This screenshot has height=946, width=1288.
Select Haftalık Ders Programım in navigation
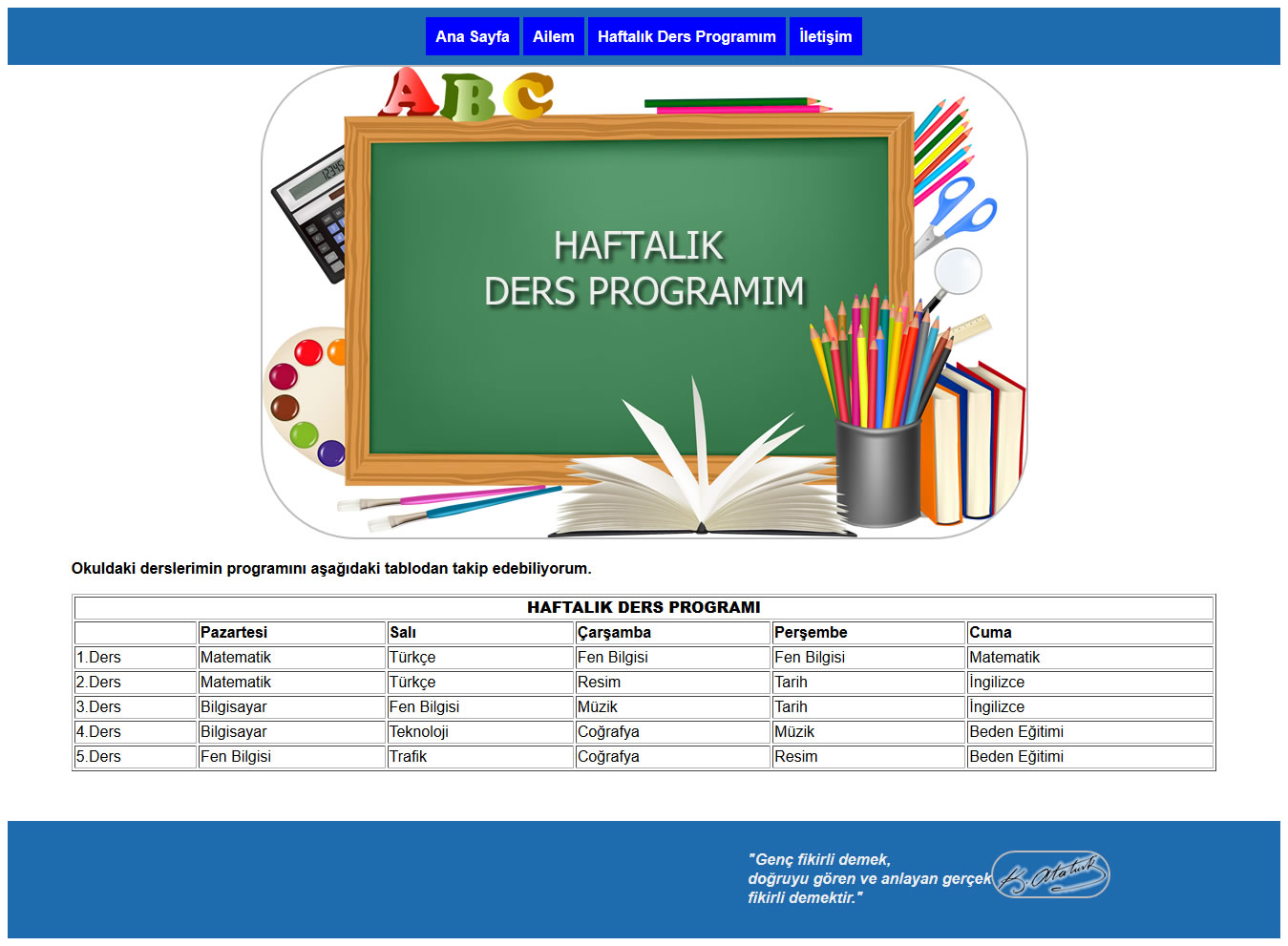tap(686, 36)
